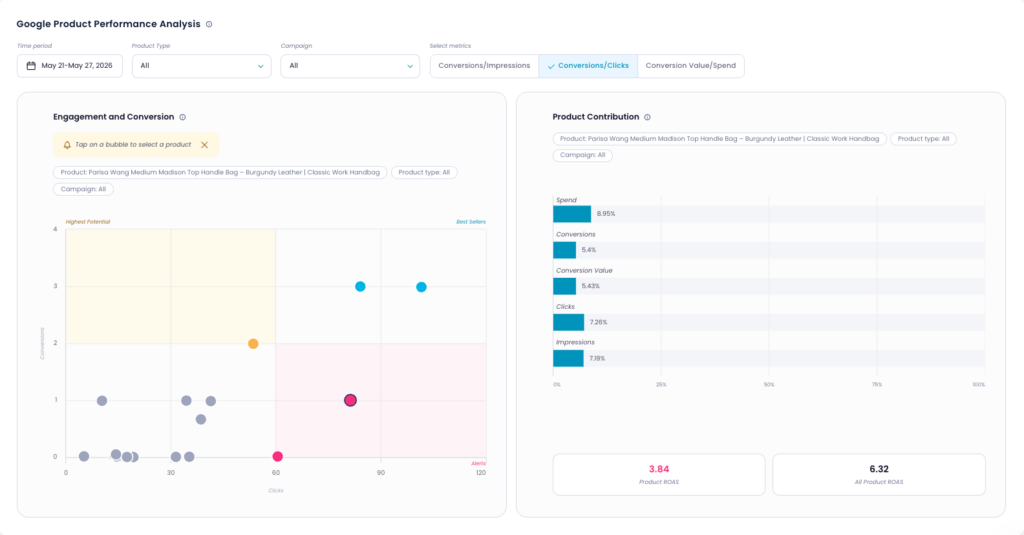
Task: Click Product chip in Engagement and Conversion panel
Action: [x=220, y=172]
